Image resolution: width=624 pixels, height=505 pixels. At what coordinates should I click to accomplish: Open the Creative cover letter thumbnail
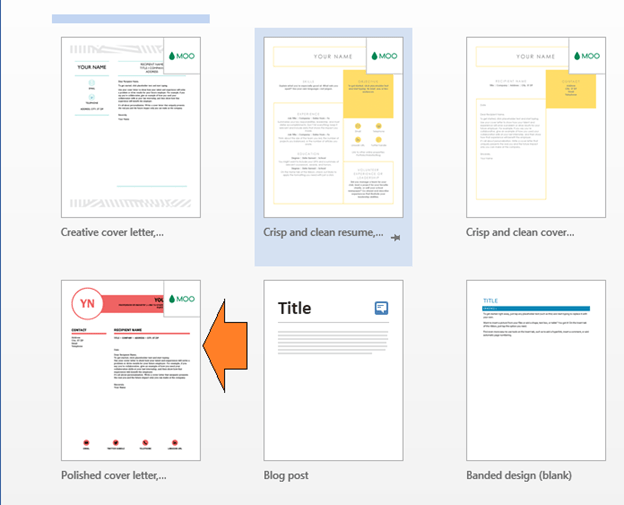coord(130,127)
